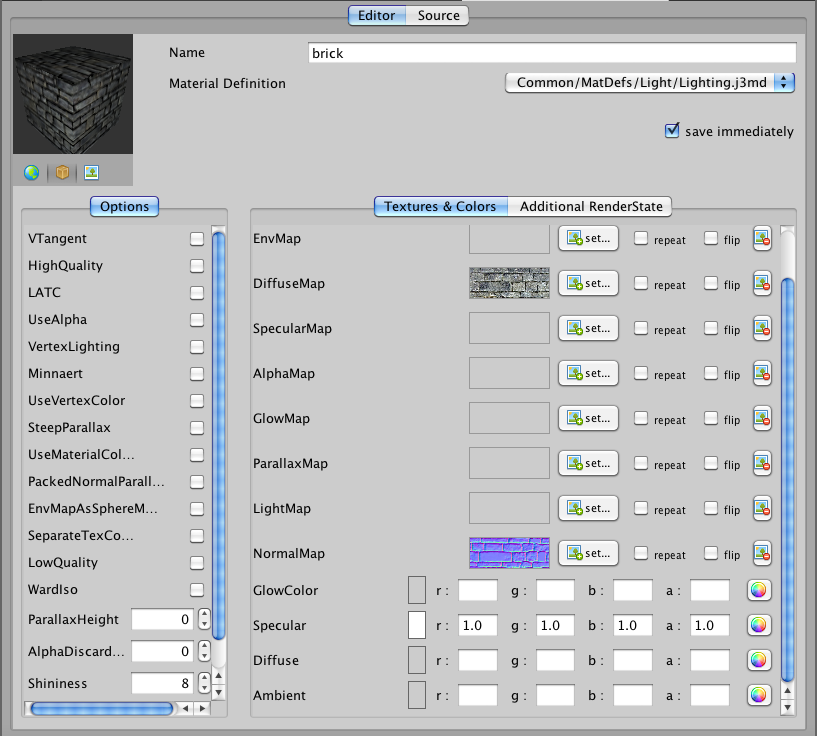Image resolution: width=817 pixels, height=736 pixels.
Task: Open the color picker for Ambient
Action: coord(759,695)
